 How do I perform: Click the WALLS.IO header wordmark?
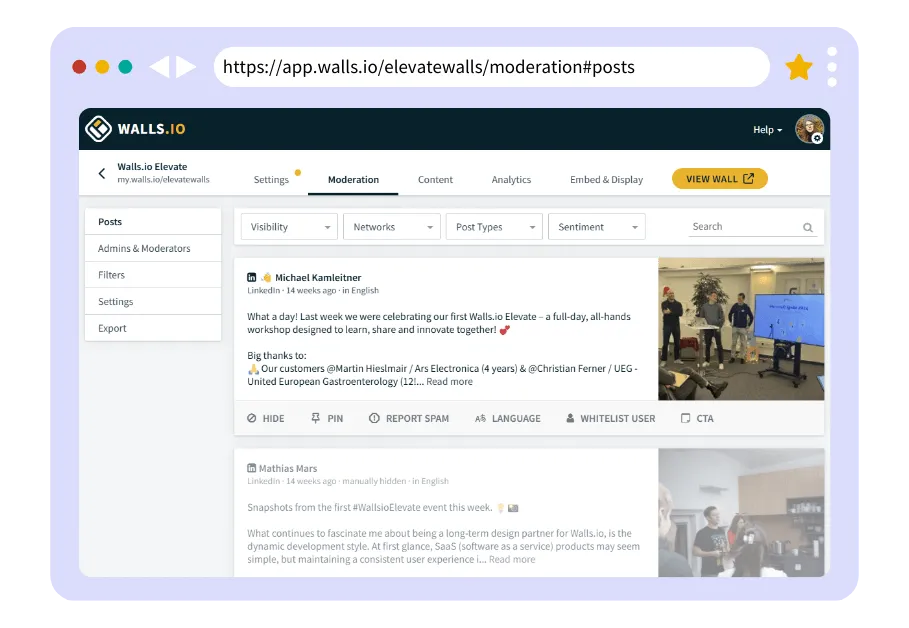(x=151, y=129)
